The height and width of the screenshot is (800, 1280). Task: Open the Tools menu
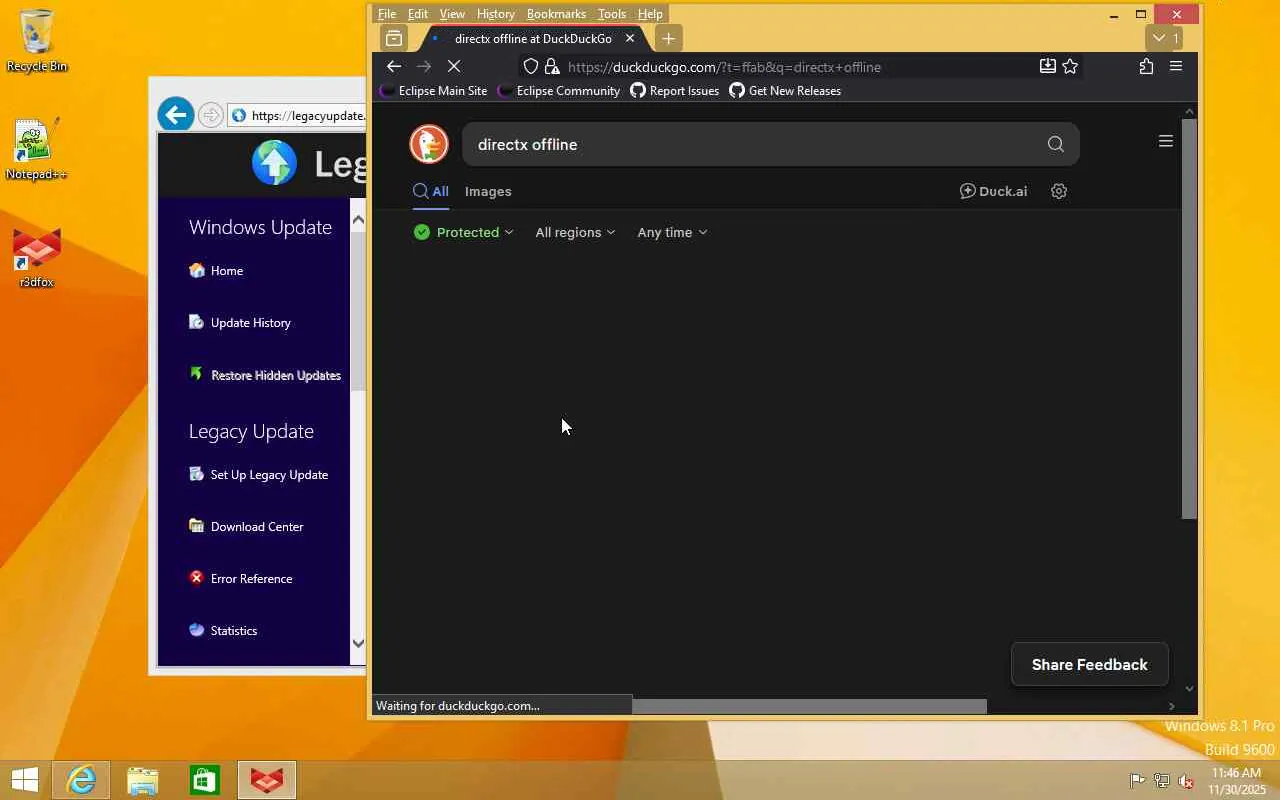click(x=612, y=14)
